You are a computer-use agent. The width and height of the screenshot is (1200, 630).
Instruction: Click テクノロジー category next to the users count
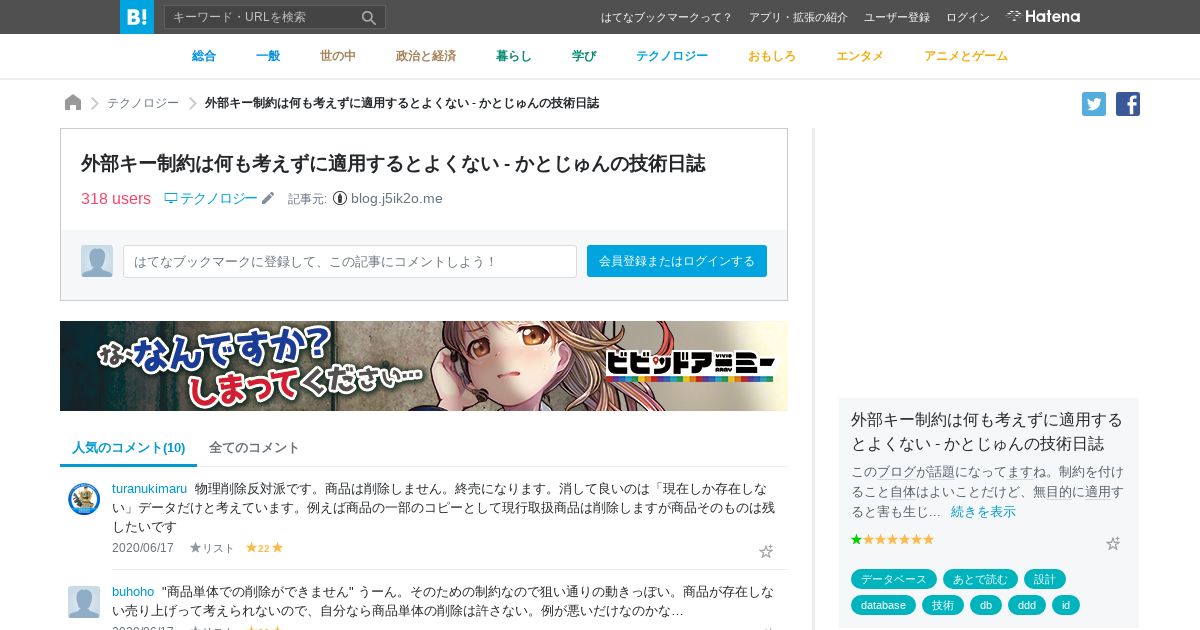tap(211, 198)
